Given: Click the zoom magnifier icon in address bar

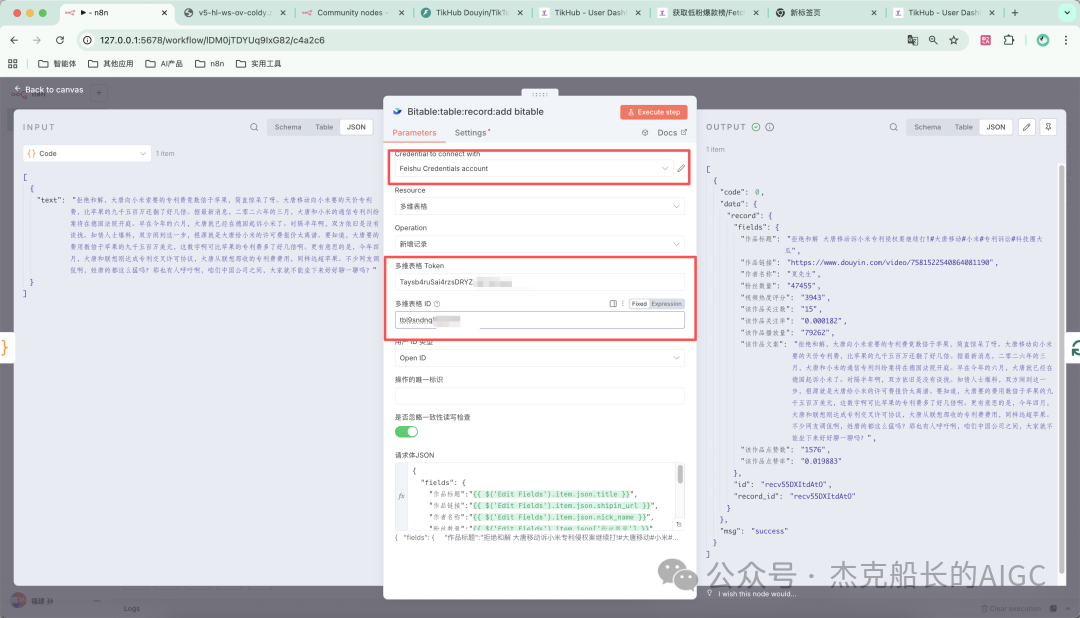Looking at the screenshot, I should [933, 40].
